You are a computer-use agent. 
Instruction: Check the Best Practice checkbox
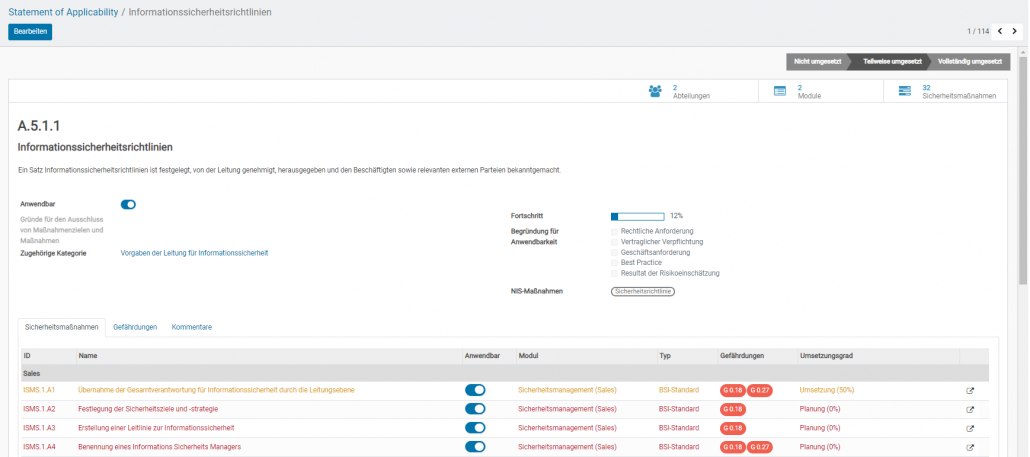(615, 262)
